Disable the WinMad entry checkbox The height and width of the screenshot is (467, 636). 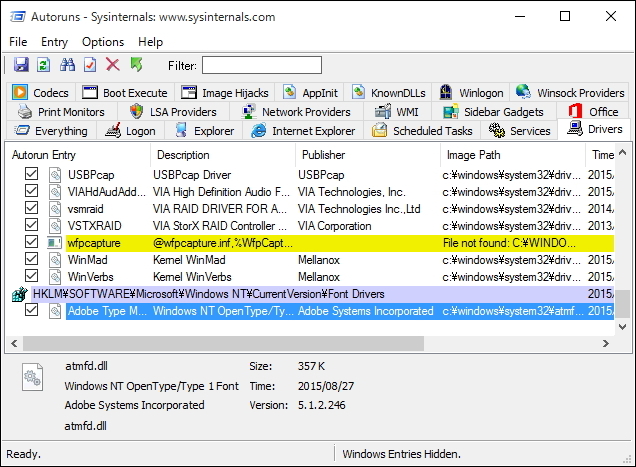(x=31, y=259)
